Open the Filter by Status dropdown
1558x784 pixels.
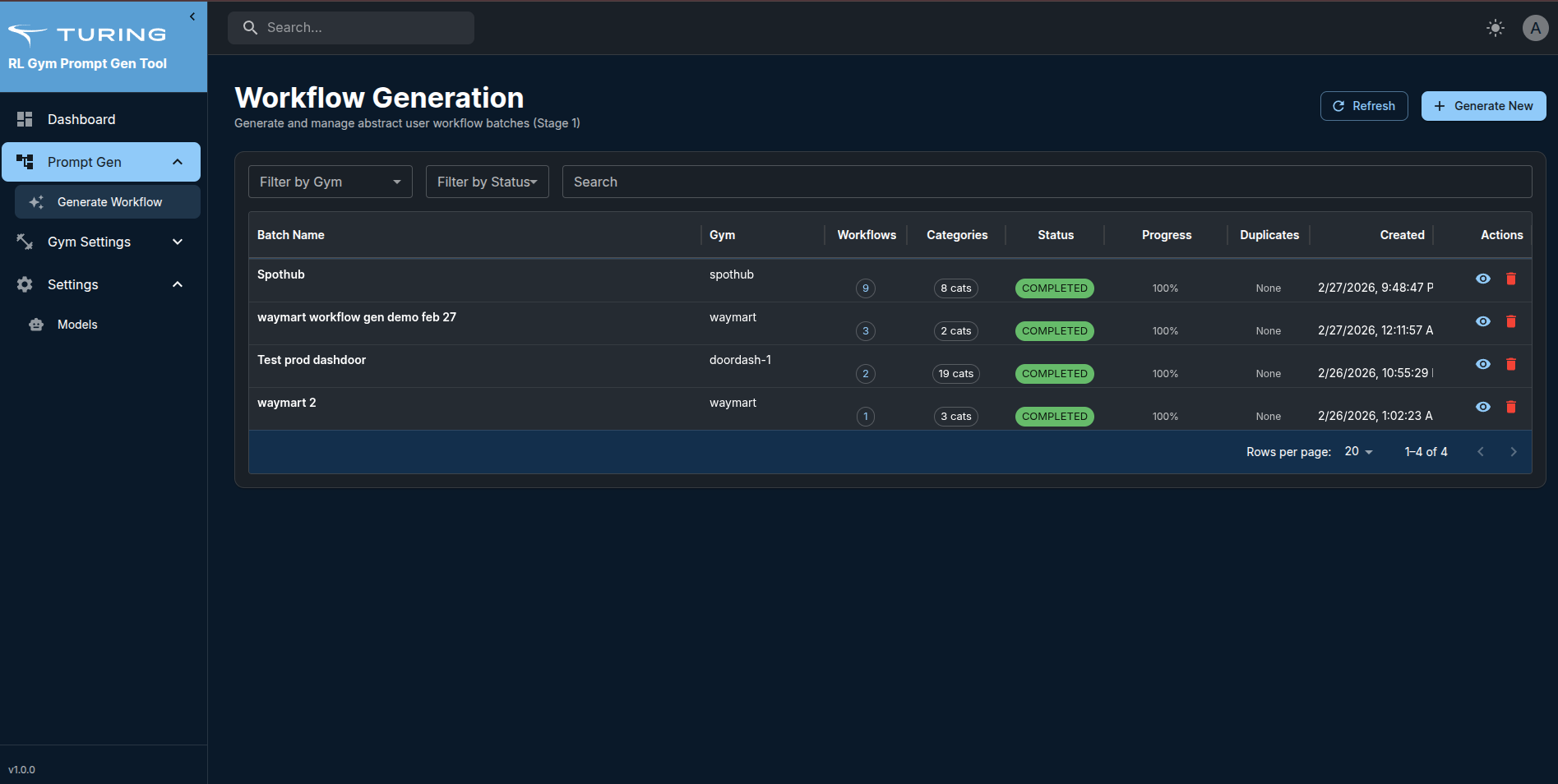[x=487, y=182]
